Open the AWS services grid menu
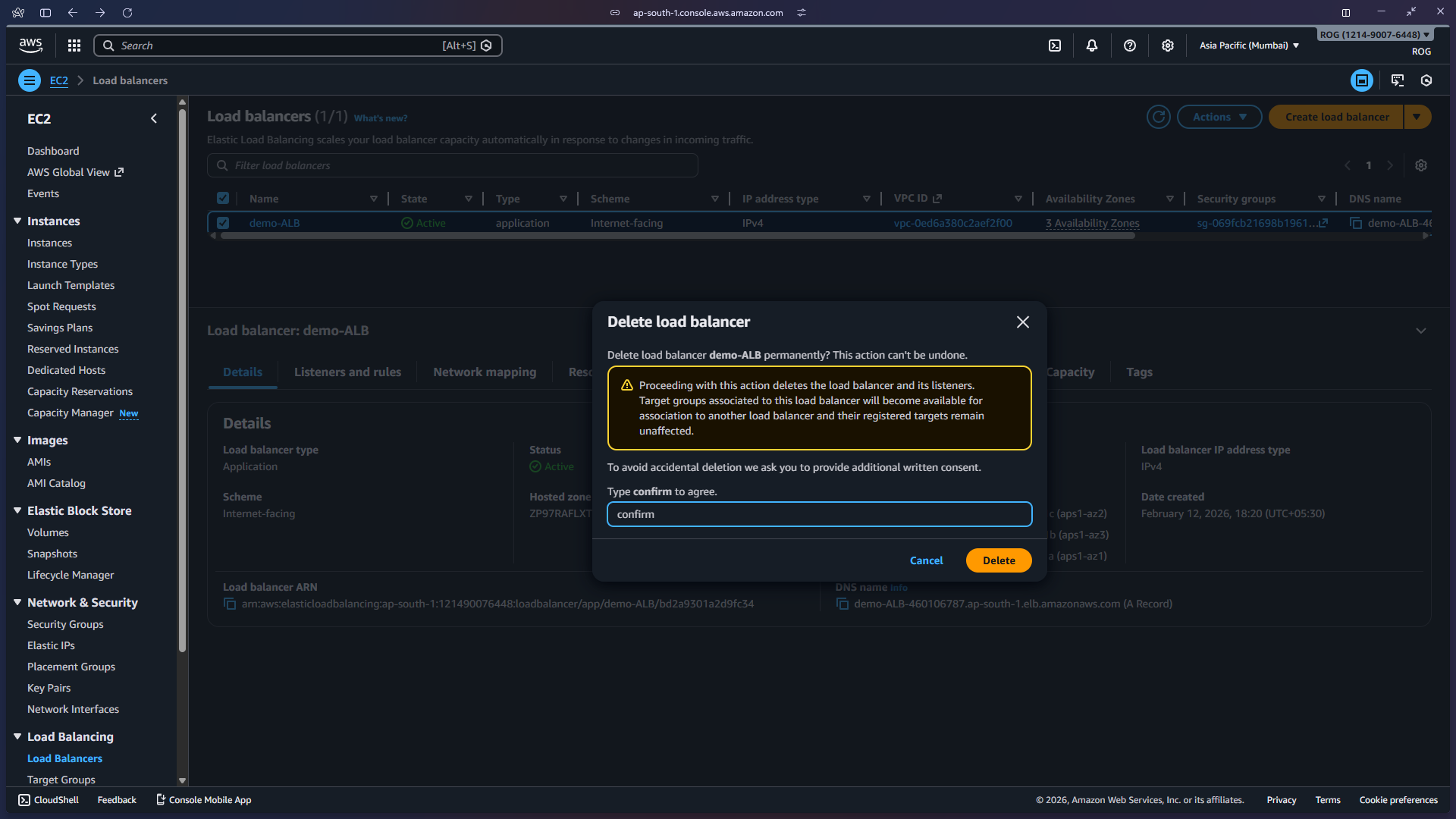1456x819 pixels. point(74,45)
